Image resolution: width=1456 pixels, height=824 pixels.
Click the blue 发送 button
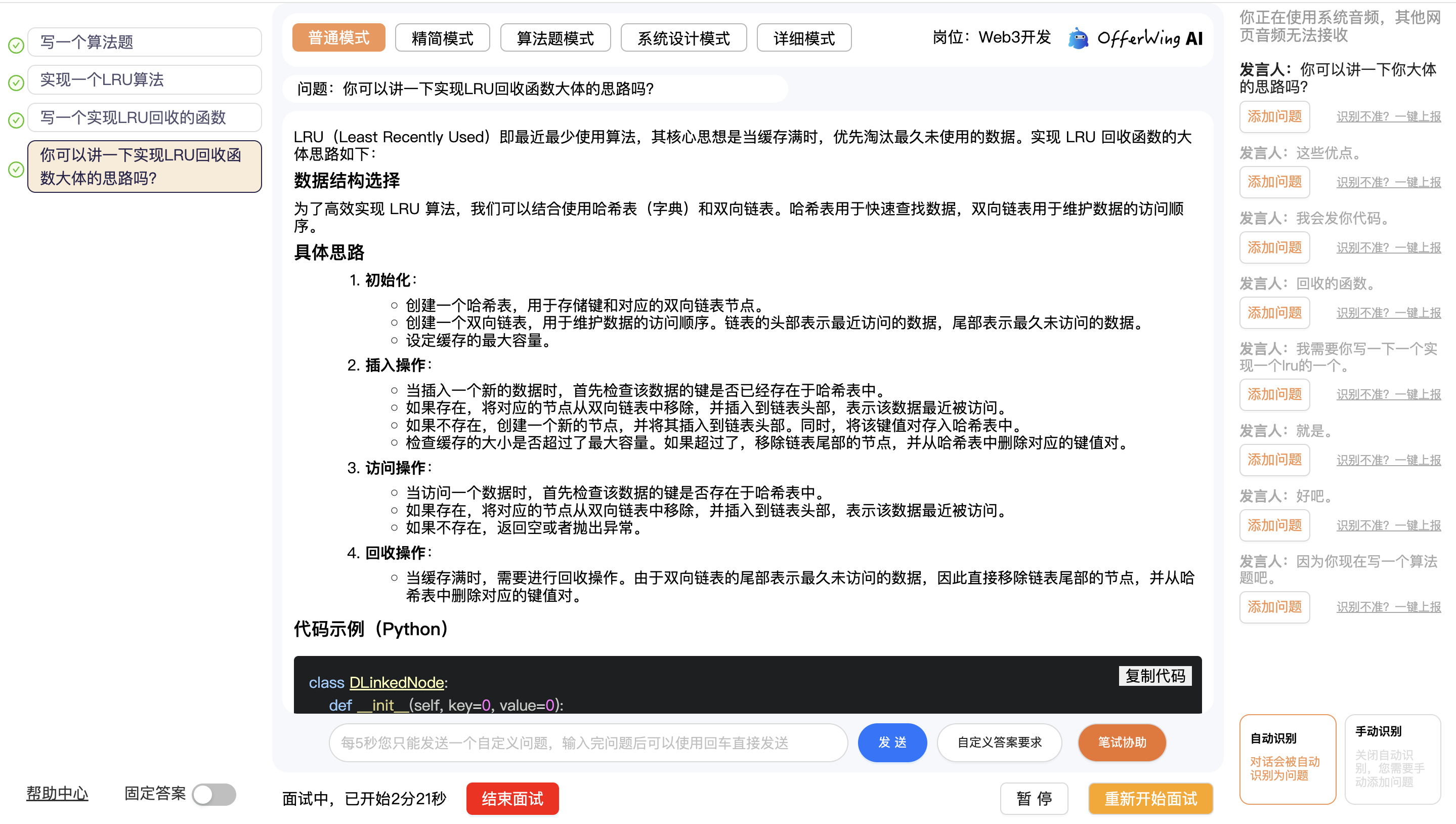891,742
